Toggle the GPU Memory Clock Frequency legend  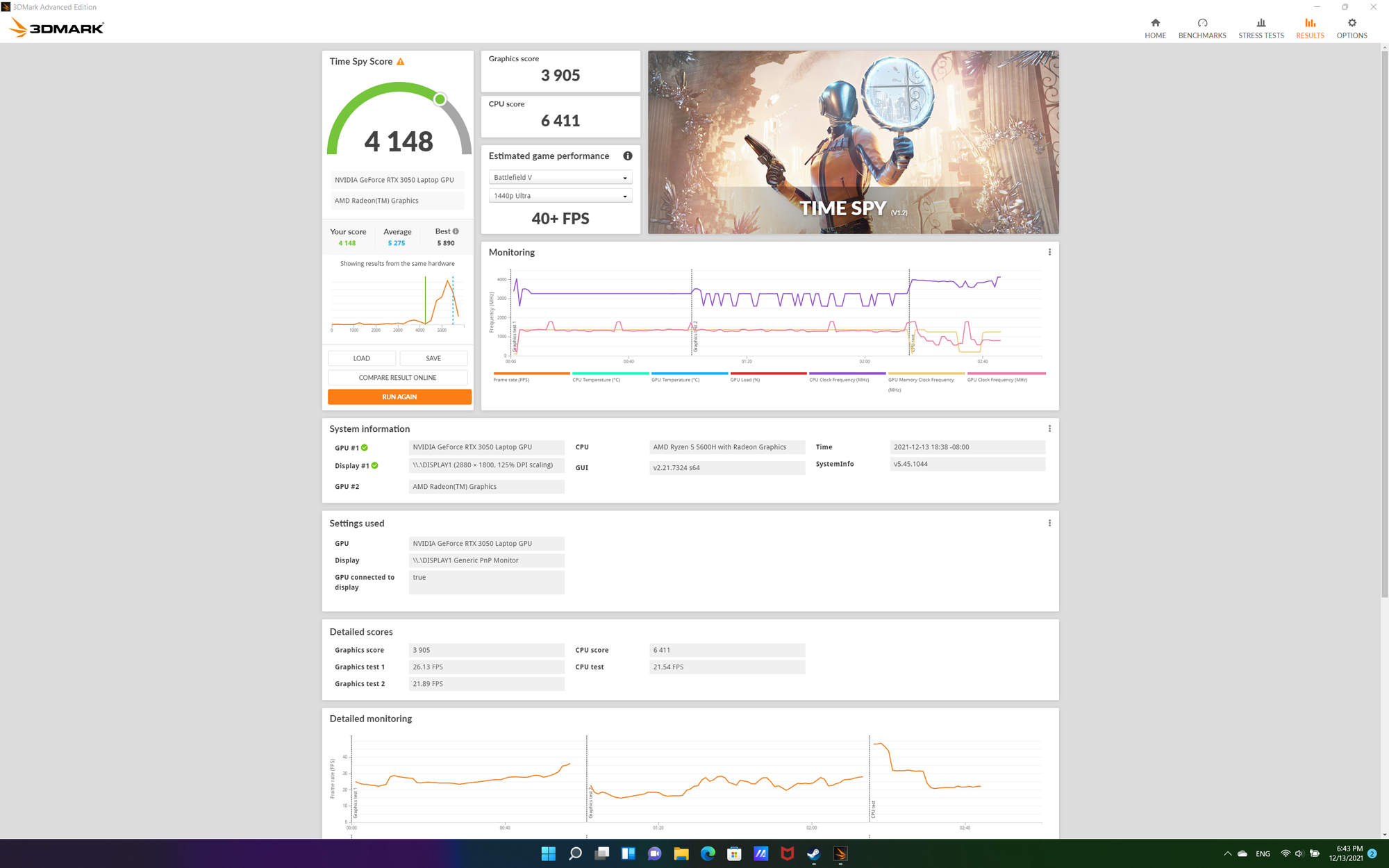(926, 382)
